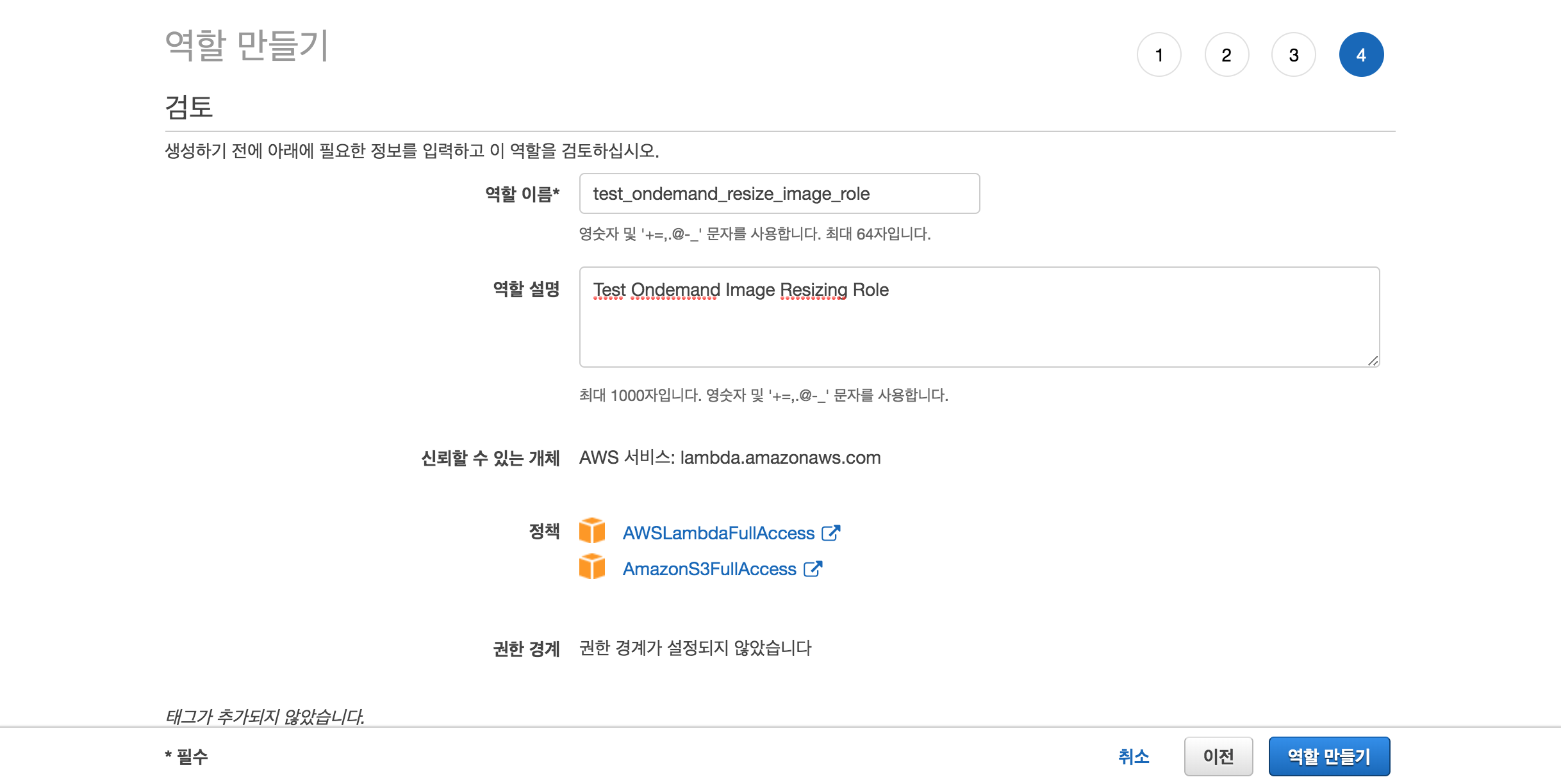Go to wizard step 1 circle
The width and height of the screenshot is (1561, 784).
[x=1159, y=55]
